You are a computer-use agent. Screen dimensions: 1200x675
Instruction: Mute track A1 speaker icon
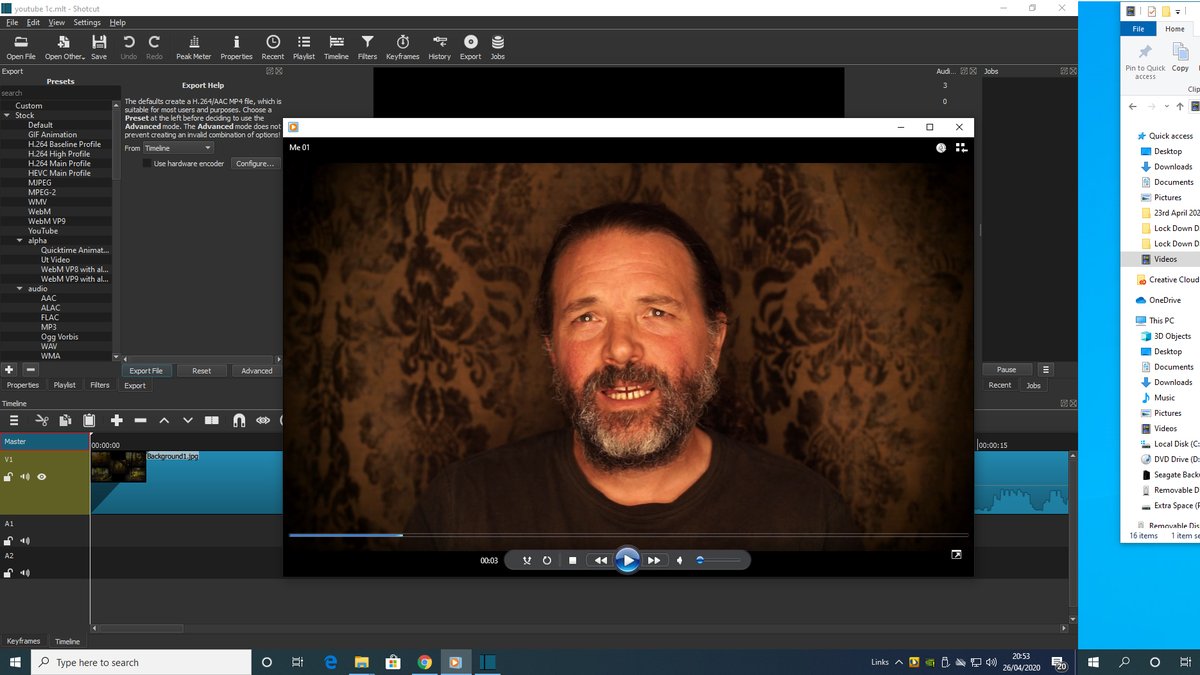pyautogui.click(x=25, y=541)
